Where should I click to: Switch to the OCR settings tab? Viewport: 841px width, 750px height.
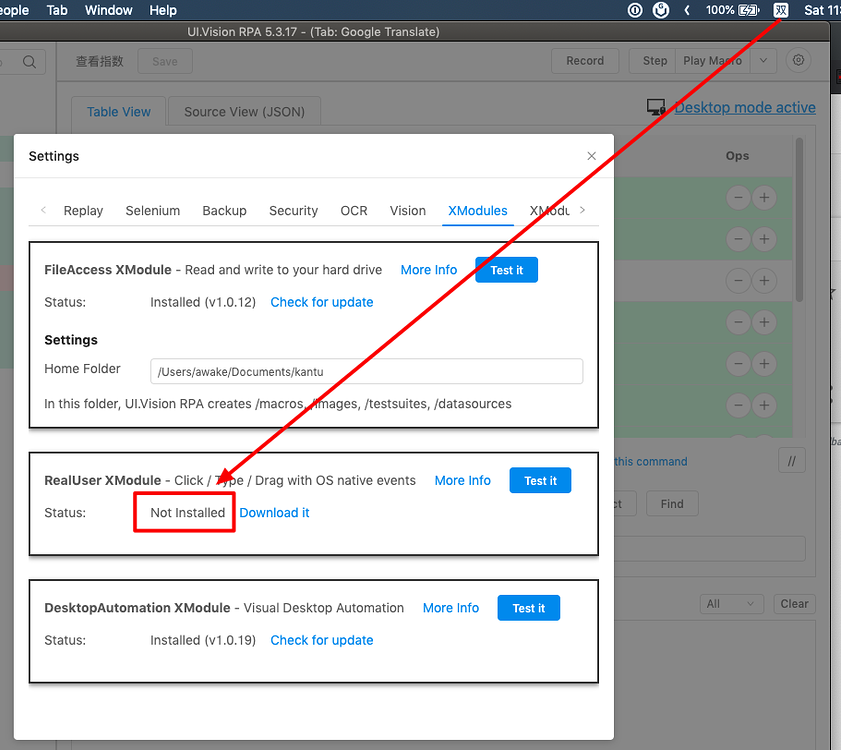pyautogui.click(x=353, y=211)
